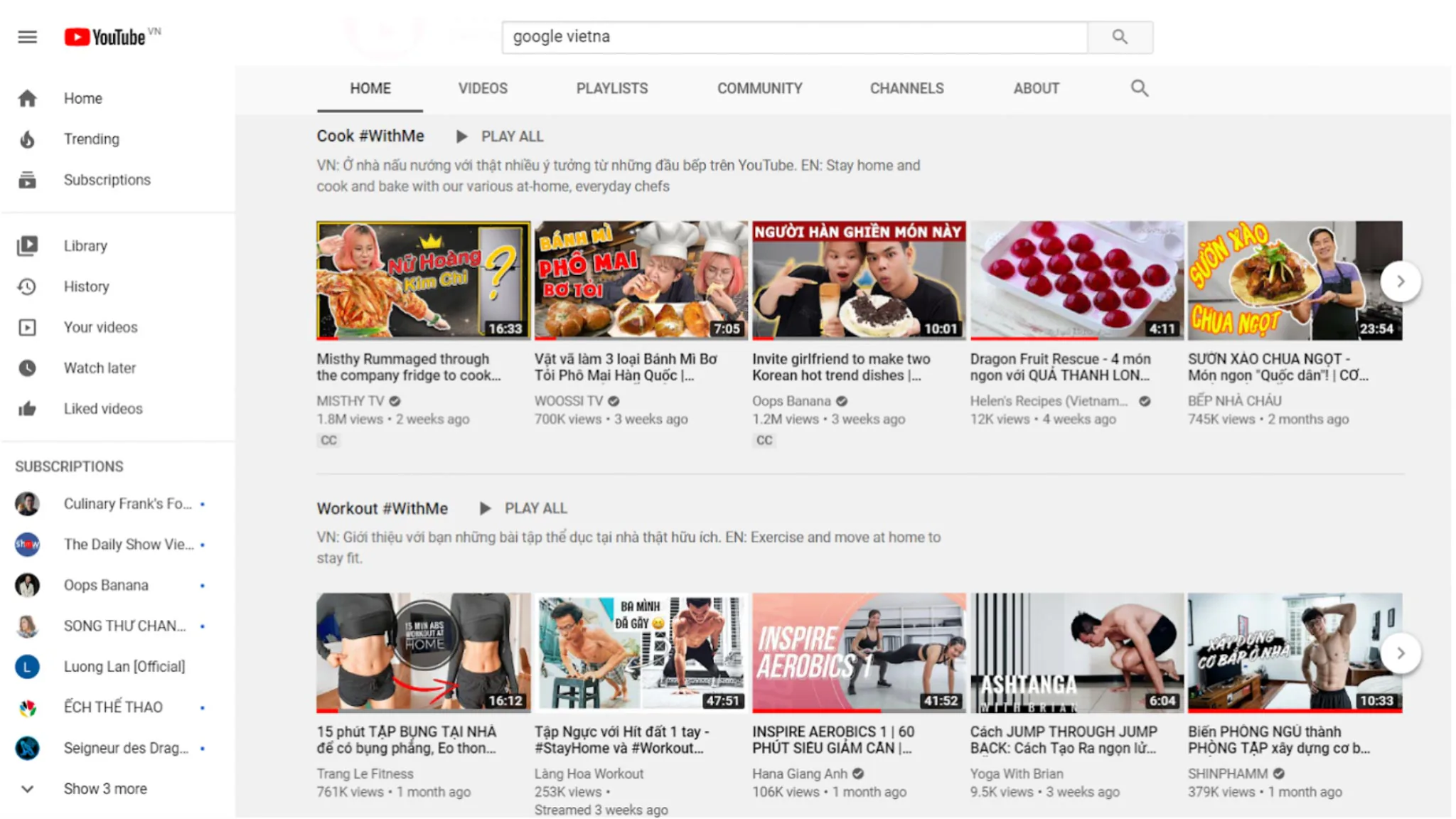Play all Workout #WithMe videos
The image size is (1456, 819).
523,508
